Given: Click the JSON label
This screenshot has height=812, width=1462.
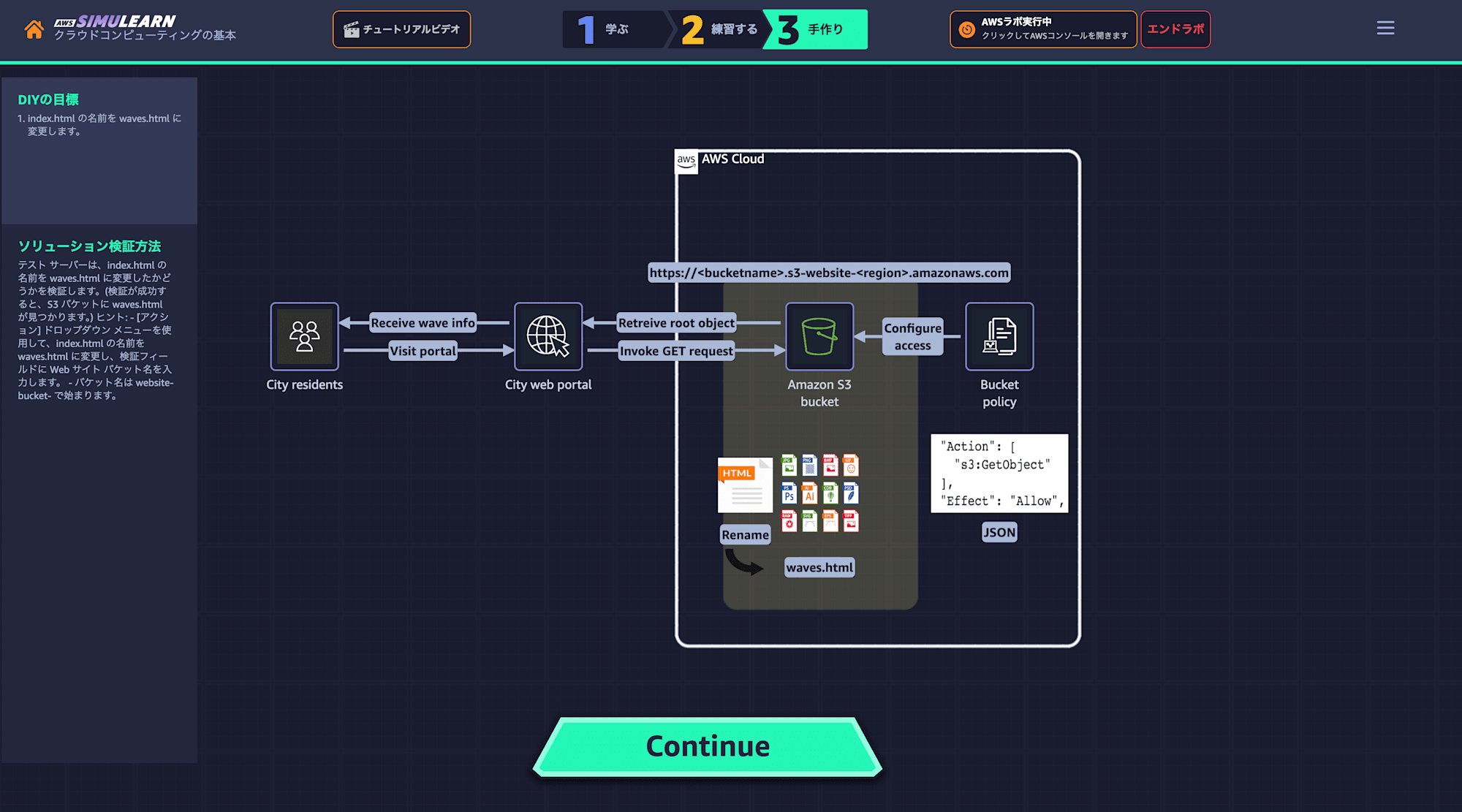Looking at the screenshot, I should [999, 532].
